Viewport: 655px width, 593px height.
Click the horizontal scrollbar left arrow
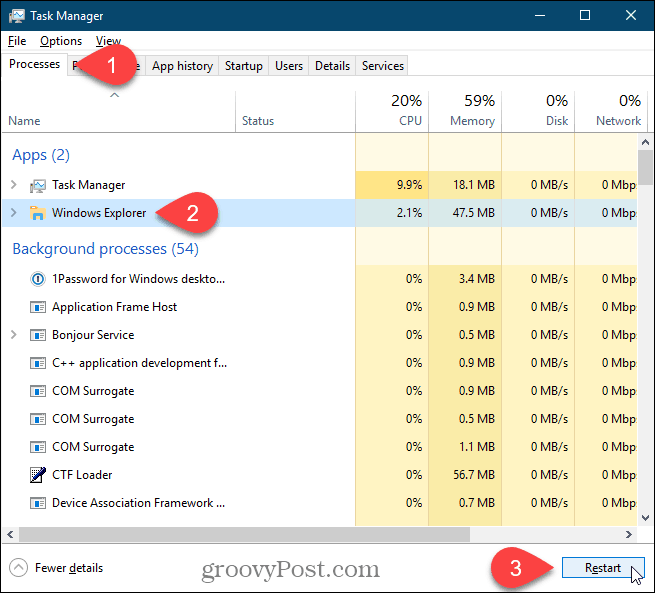(x=10, y=535)
